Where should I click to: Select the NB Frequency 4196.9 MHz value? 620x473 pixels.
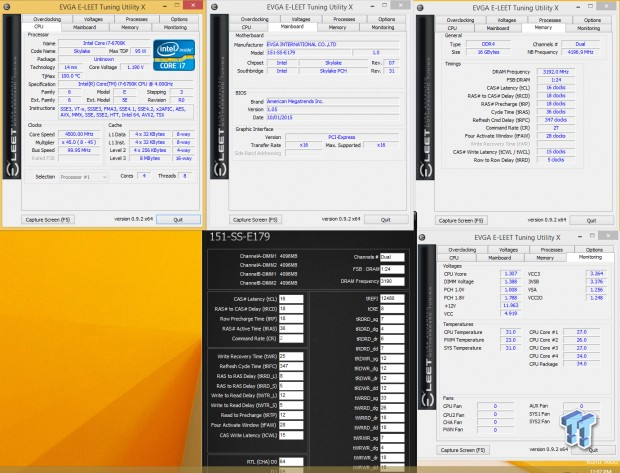coord(580,52)
